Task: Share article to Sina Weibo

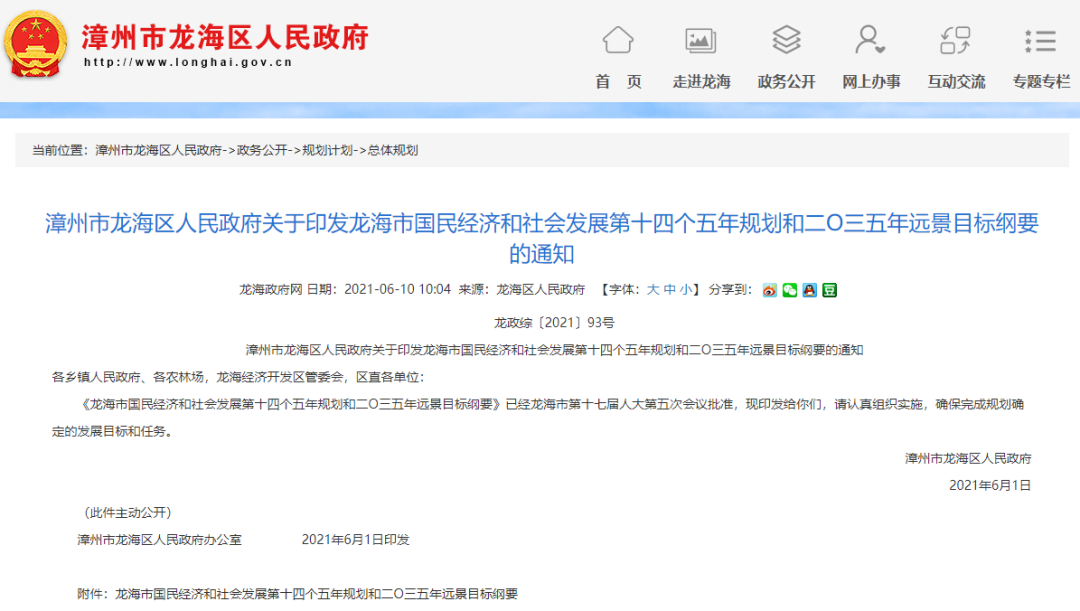Action: click(769, 290)
